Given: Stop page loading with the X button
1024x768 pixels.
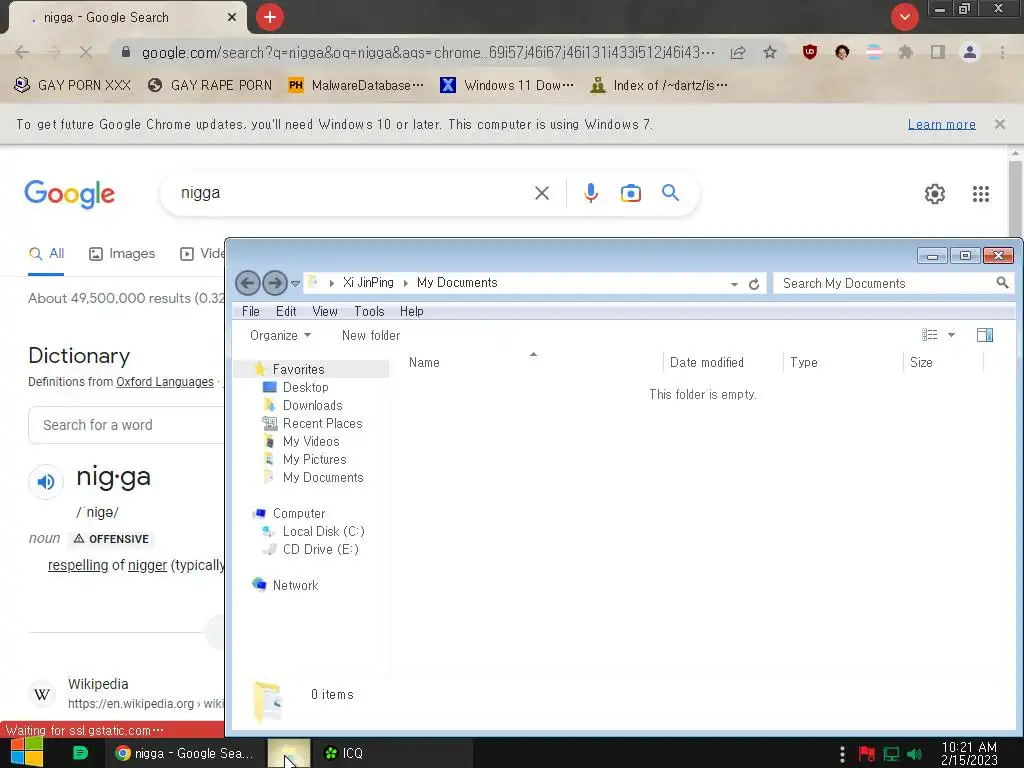Looking at the screenshot, I should 86,52.
